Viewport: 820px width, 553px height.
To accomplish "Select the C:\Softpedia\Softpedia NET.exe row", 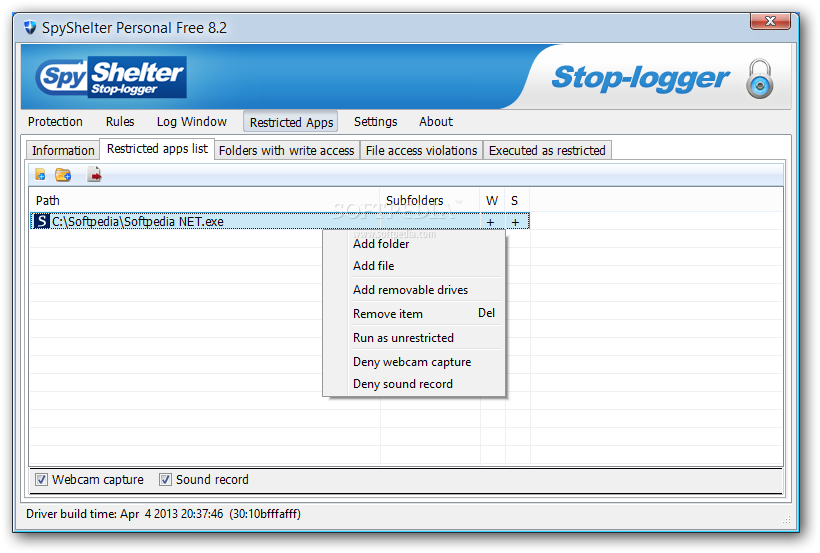I will [x=280, y=221].
